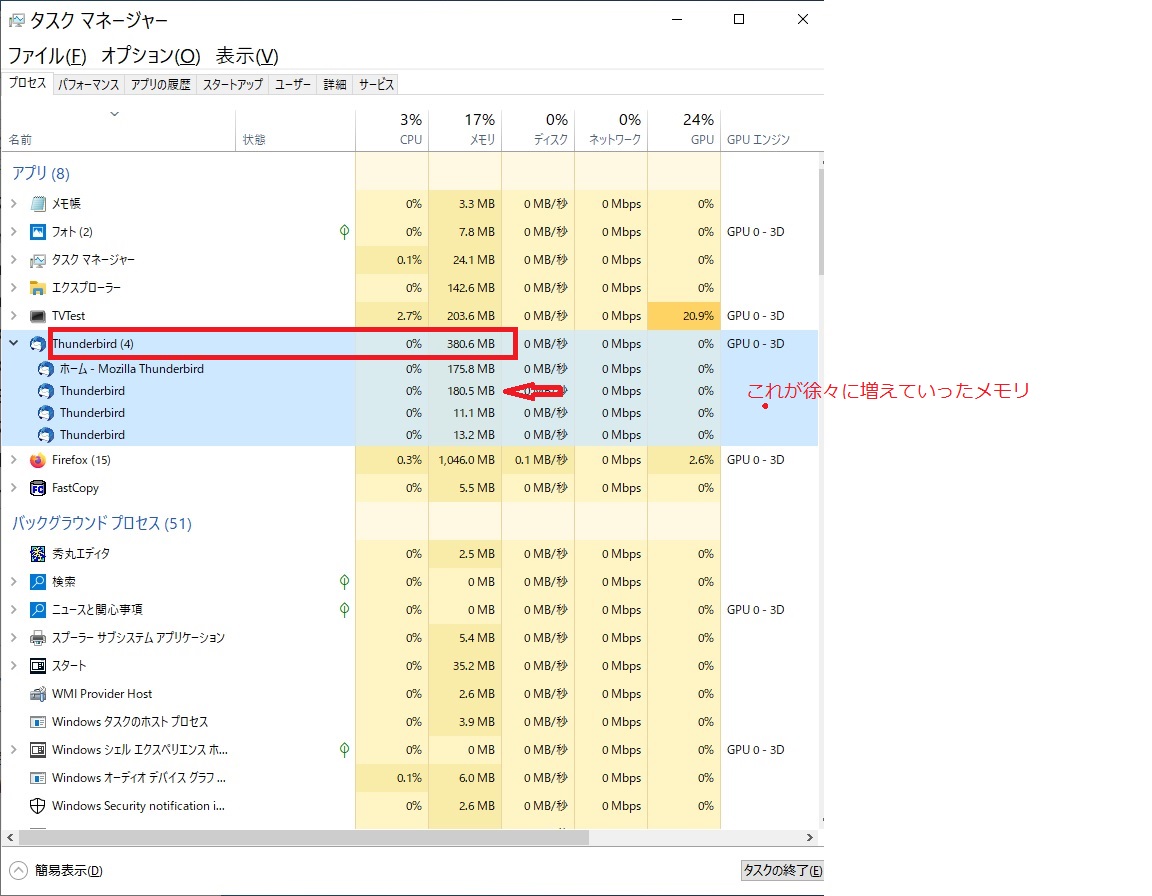Expand the Firefox (15) process group
This screenshot has width=1152, height=896.
14,460
